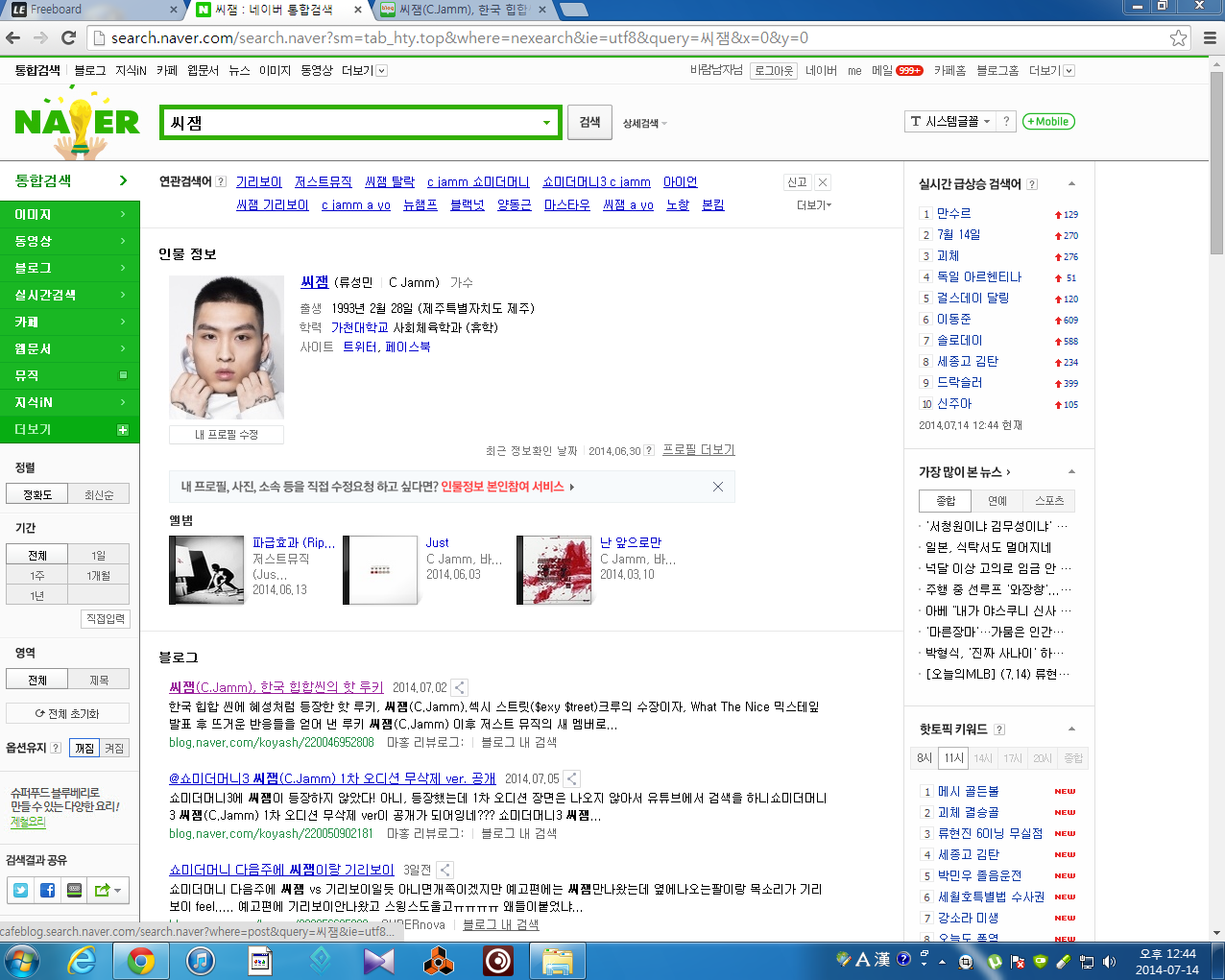1225x980 pixels.
Task: Share search results on Twitter
Action: pos(20,890)
